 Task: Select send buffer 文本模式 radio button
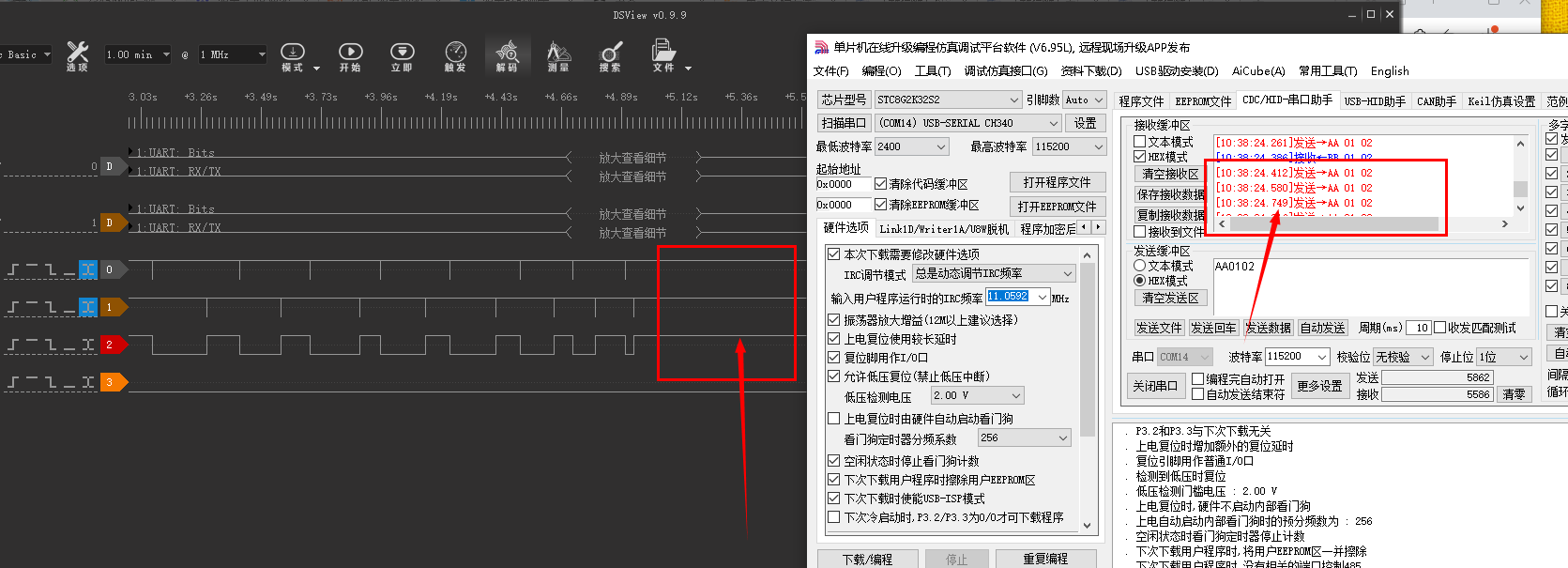click(x=1140, y=266)
